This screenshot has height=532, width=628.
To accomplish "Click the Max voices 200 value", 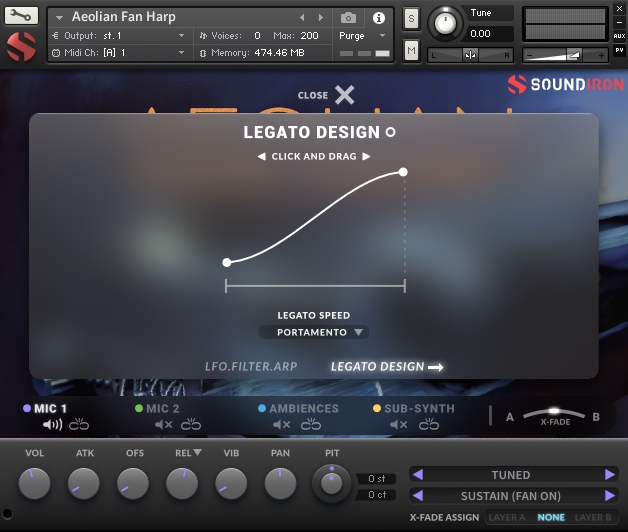I will tap(310, 36).
